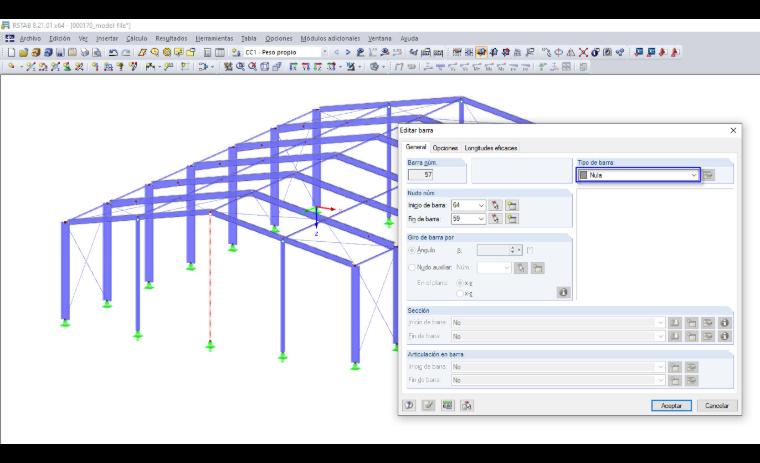760x463 pixels.
Task: Click the Help question mark icon in dialog
Action: click(409, 405)
